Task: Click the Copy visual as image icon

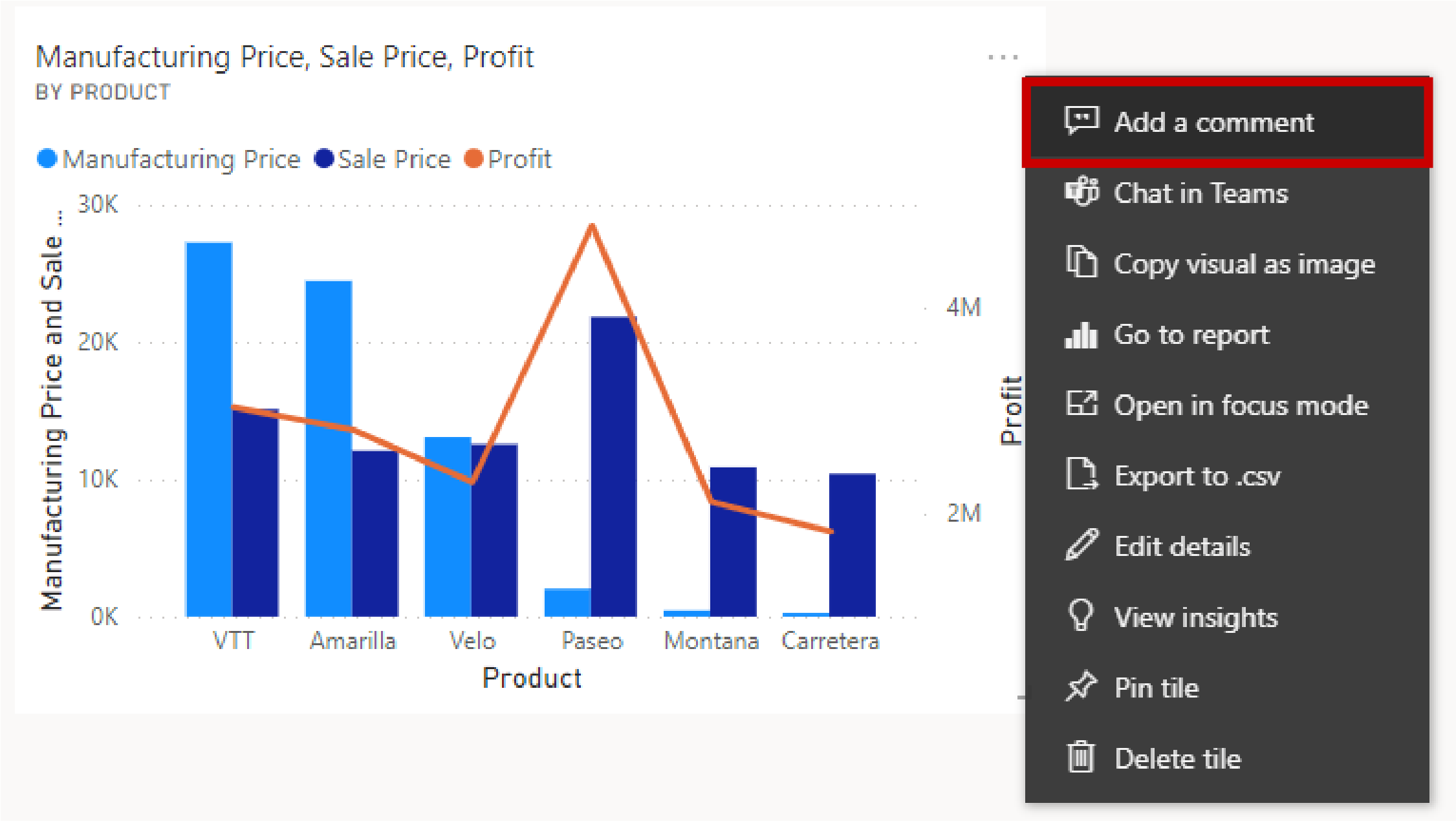Action: pos(1084,262)
